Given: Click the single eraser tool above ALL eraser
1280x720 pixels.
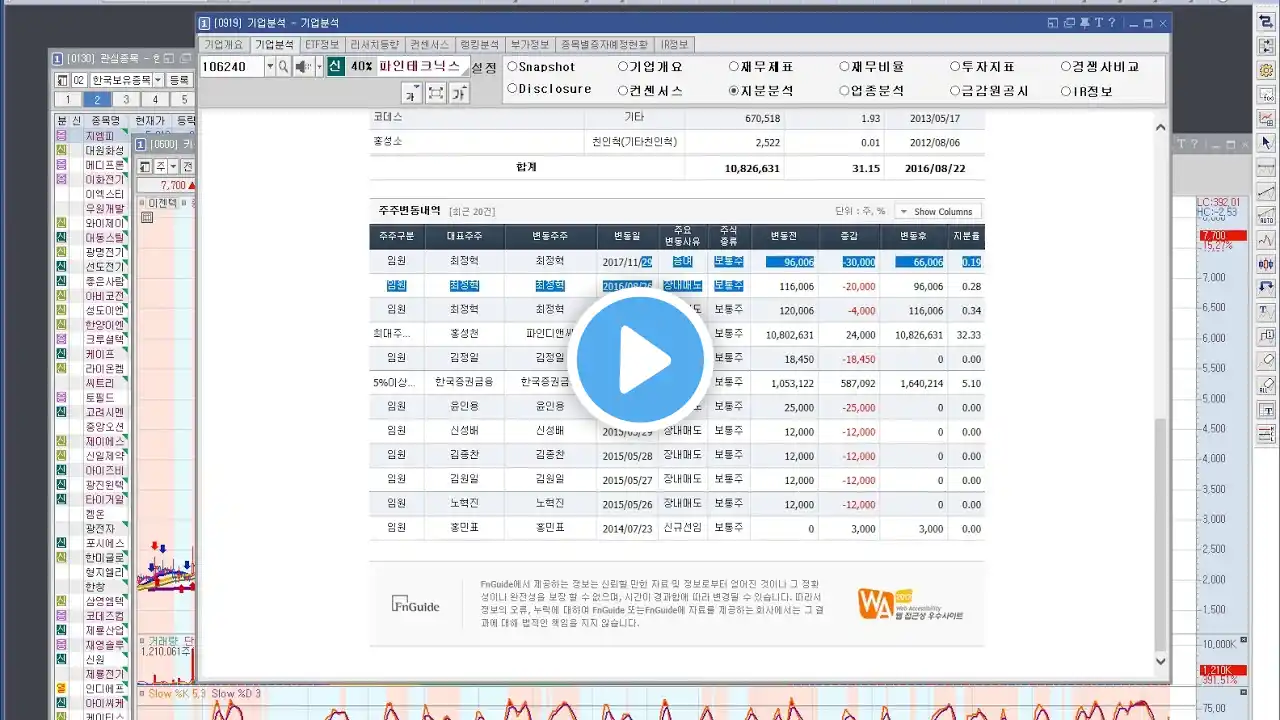Looking at the screenshot, I should point(1266,361).
